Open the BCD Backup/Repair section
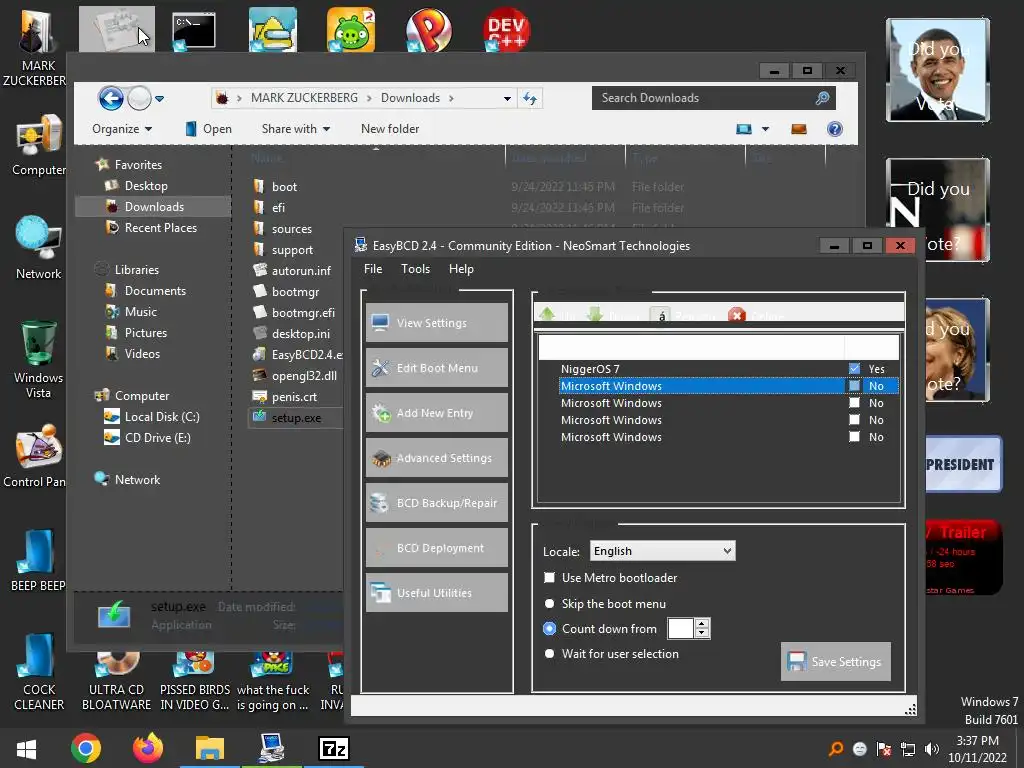1024x768 pixels. coord(436,503)
